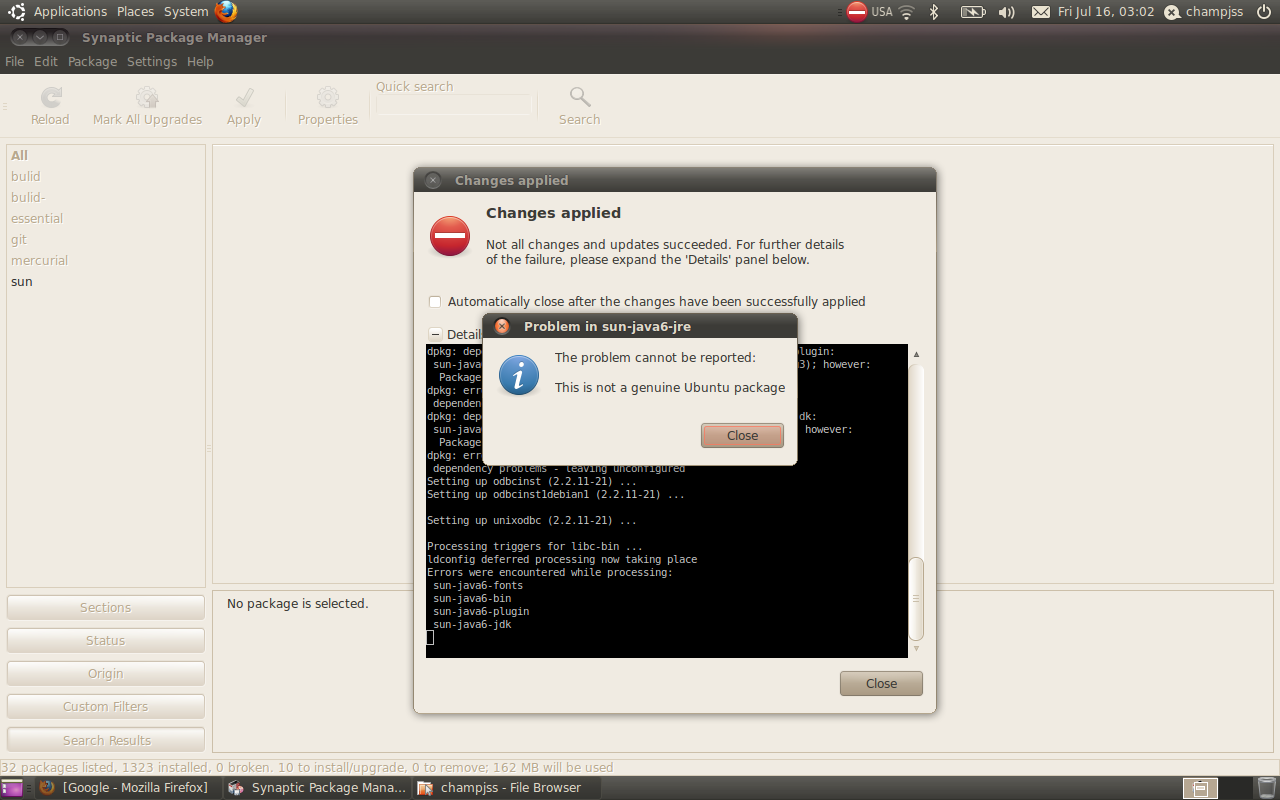Select 'sun' in the search list

pos(106,282)
